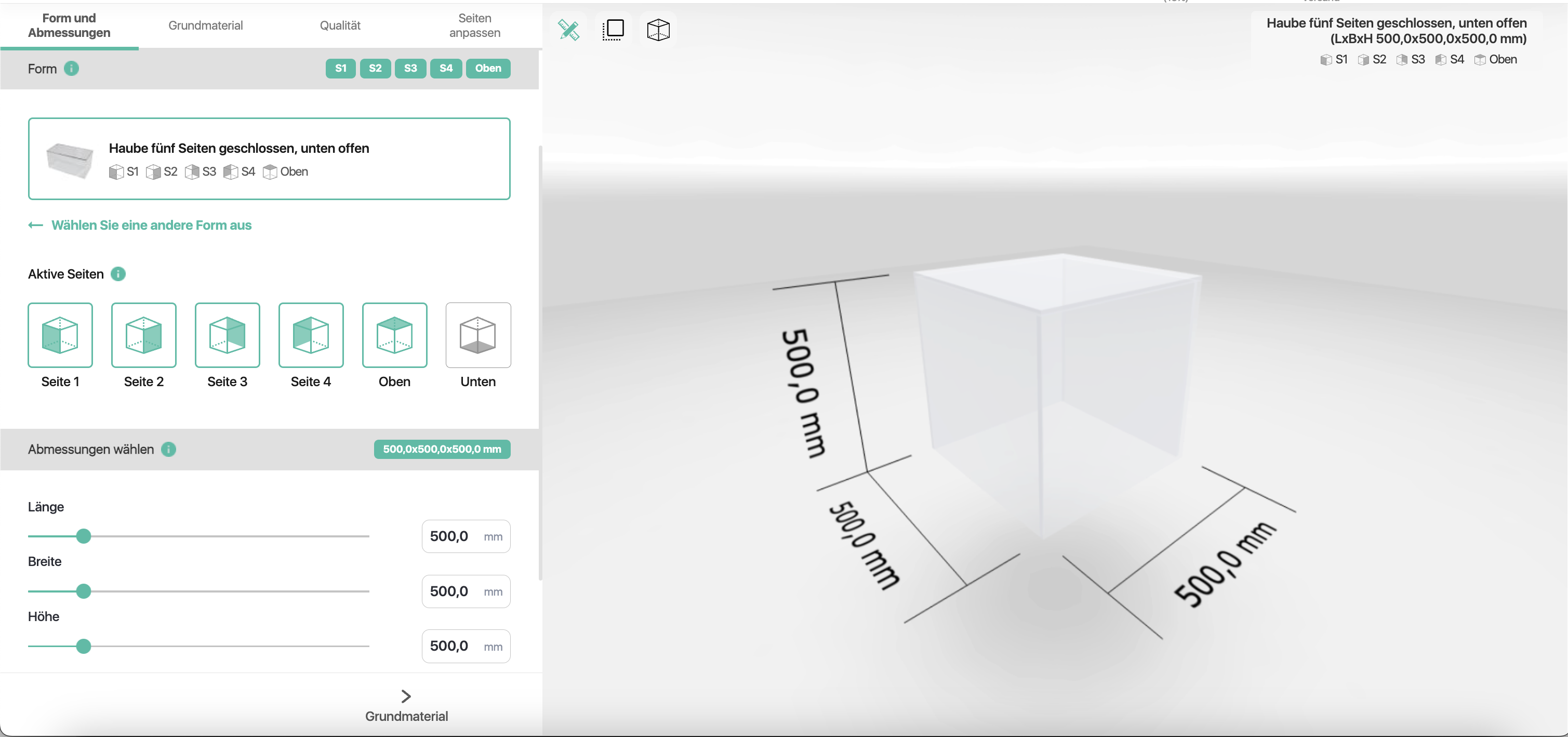Collapse the Abmessungen wählen section header
Screen dimensions: 1568x737
pyautogui.click(x=269, y=450)
